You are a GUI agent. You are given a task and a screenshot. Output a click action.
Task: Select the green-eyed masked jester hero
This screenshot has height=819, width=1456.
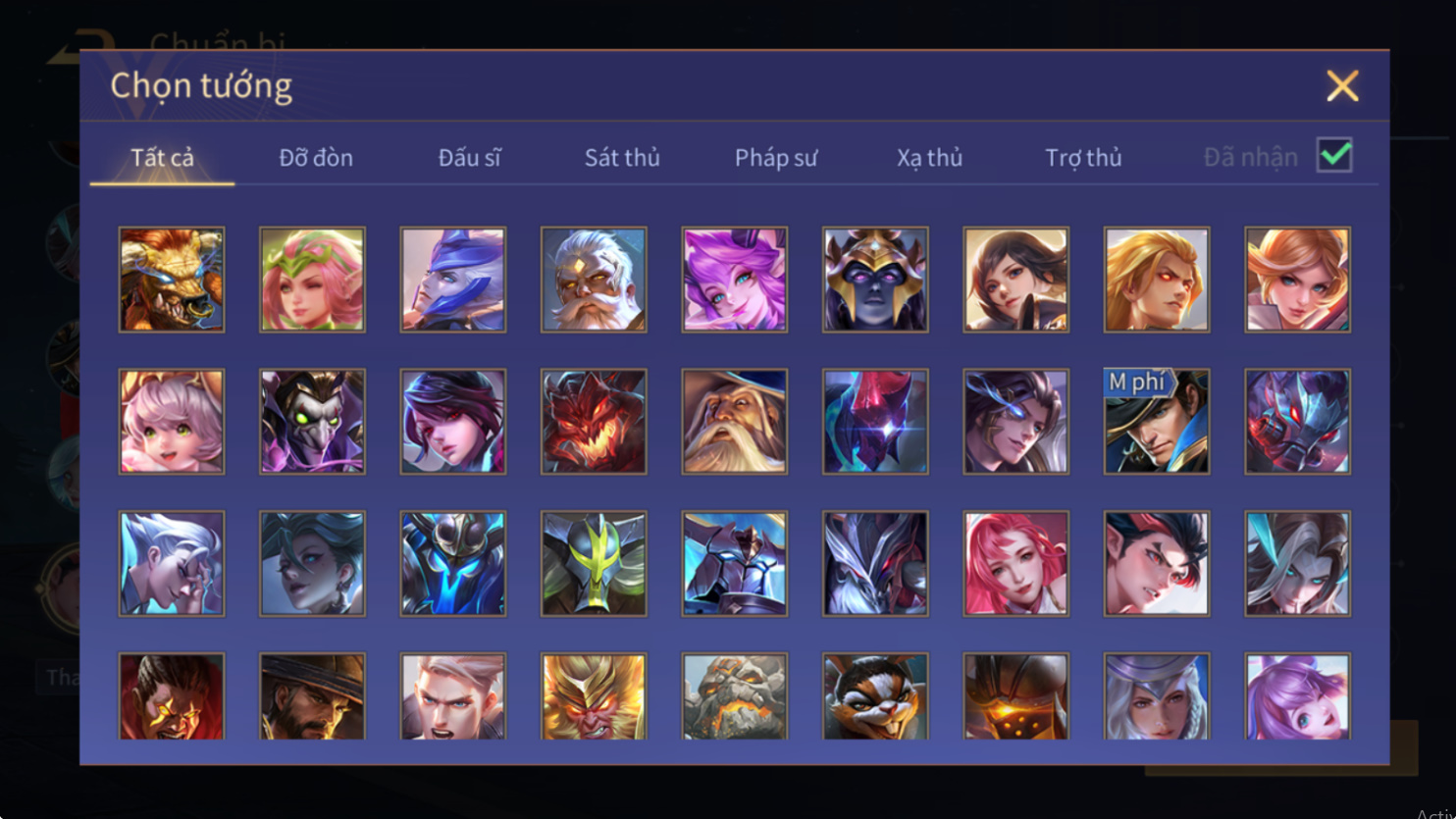[312, 422]
